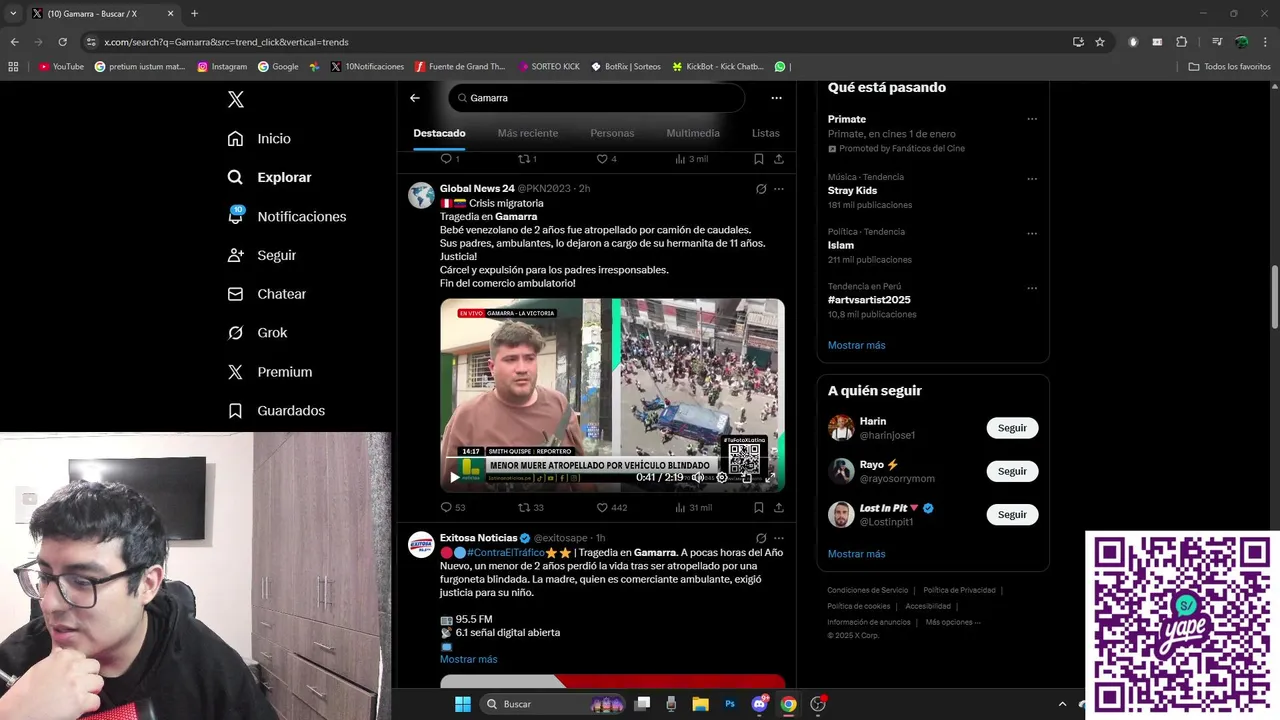1280x720 pixels.
Task: Open the Seguir sidebar item
Action: tap(261, 255)
